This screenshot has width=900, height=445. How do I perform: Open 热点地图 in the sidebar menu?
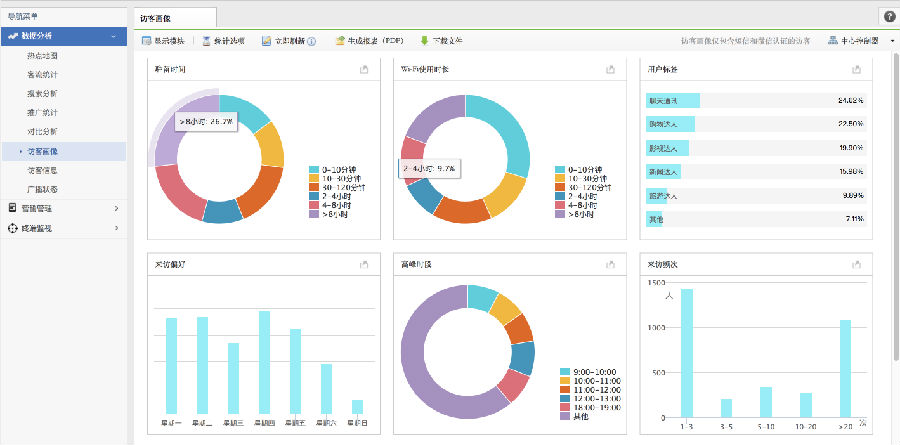point(42,55)
